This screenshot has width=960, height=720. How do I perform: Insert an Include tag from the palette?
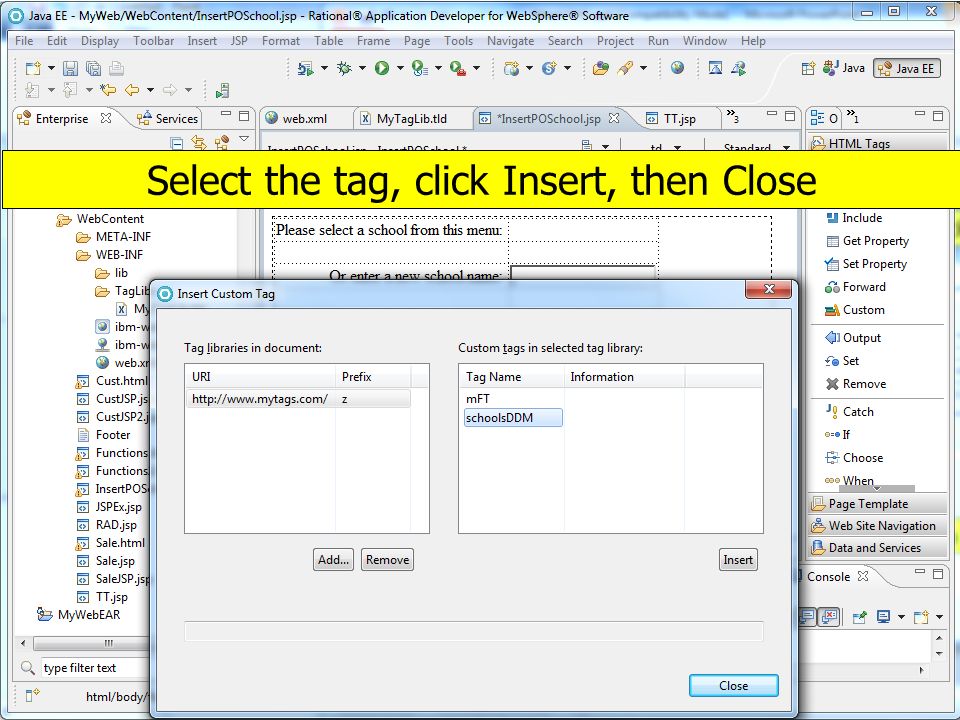pyautogui.click(x=854, y=218)
